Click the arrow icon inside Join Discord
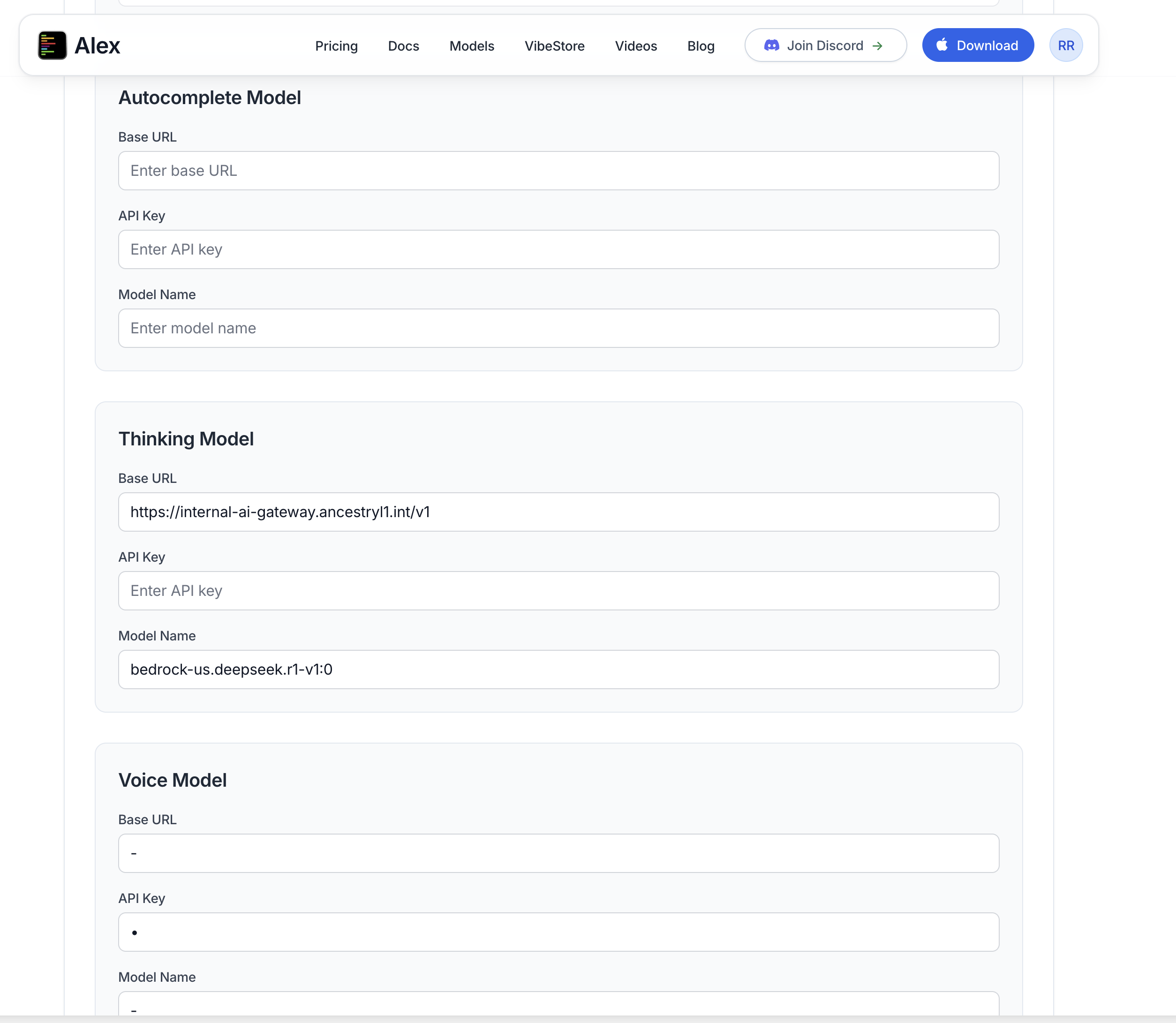This screenshot has height=1023, width=1176. pyautogui.click(x=878, y=45)
